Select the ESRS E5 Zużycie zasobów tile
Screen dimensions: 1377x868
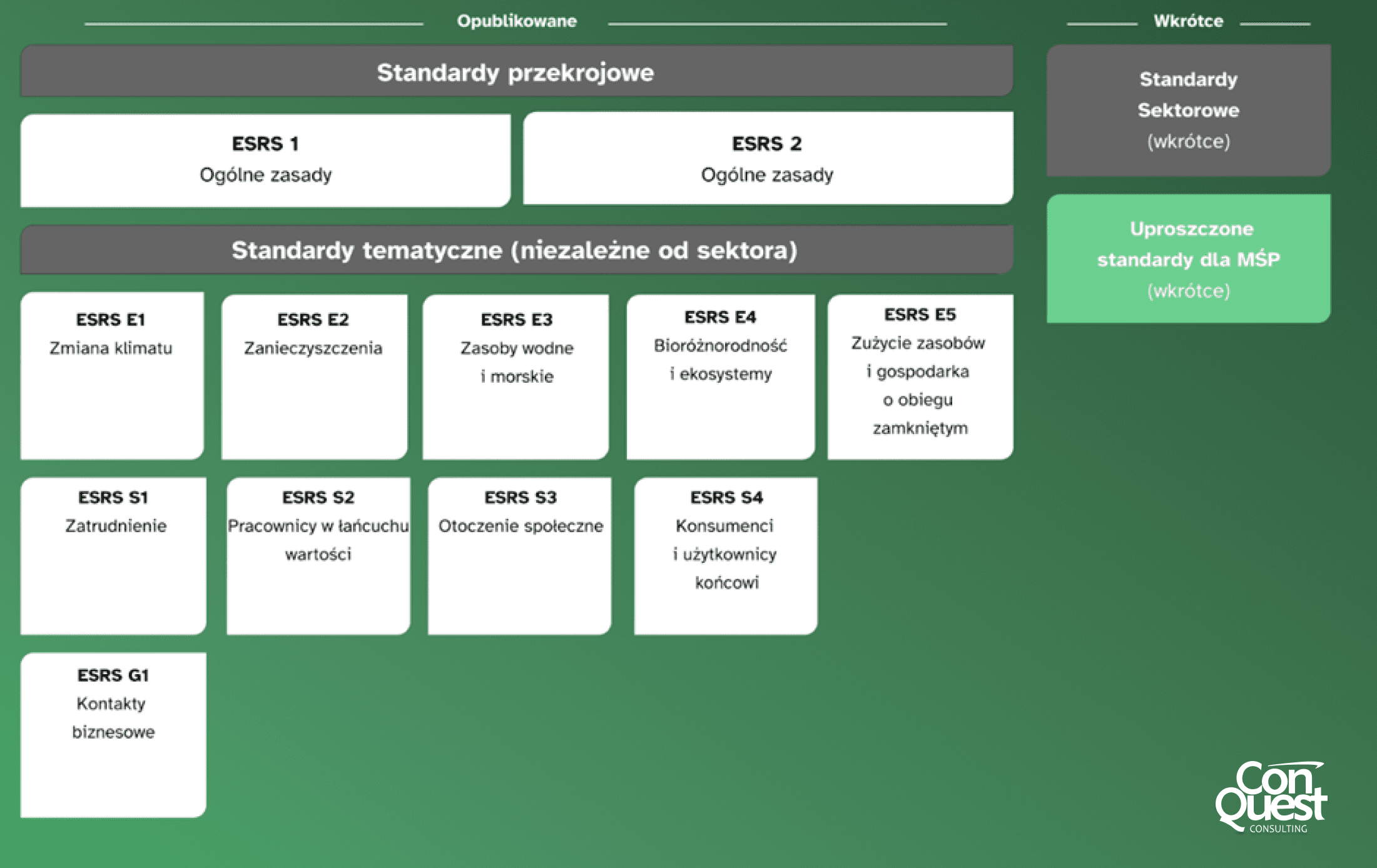point(920,377)
